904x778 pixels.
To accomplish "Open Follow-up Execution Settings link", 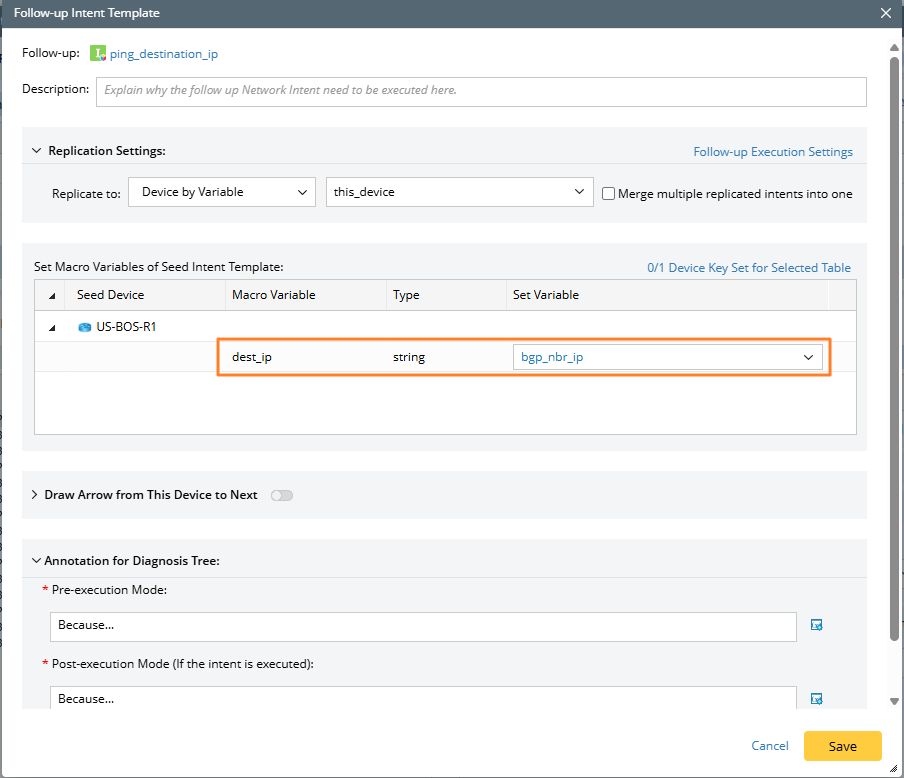I will click(x=772, y=152).
